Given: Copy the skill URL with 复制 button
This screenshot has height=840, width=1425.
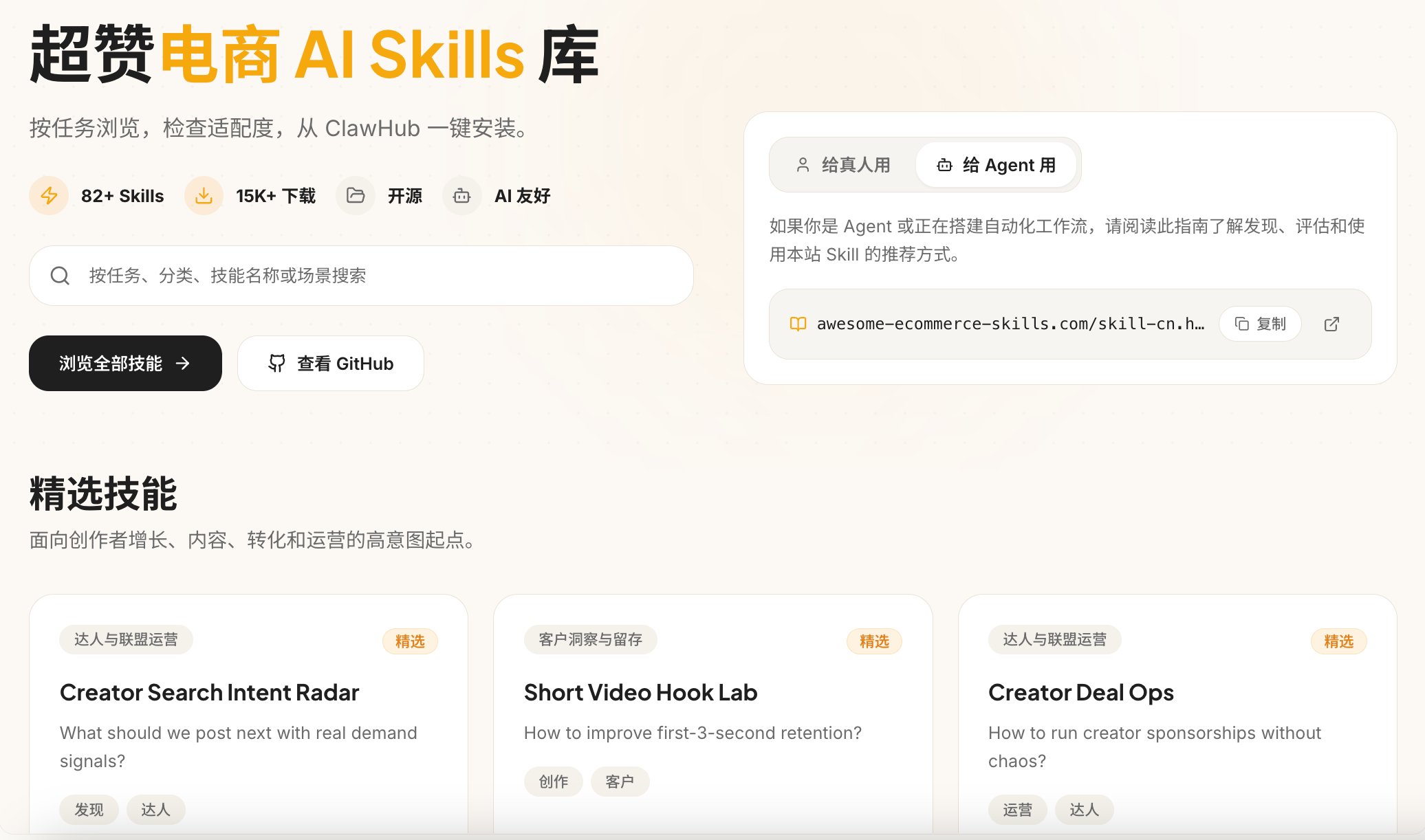Looking at the screenshot, I should click(x=1260, y=324).
